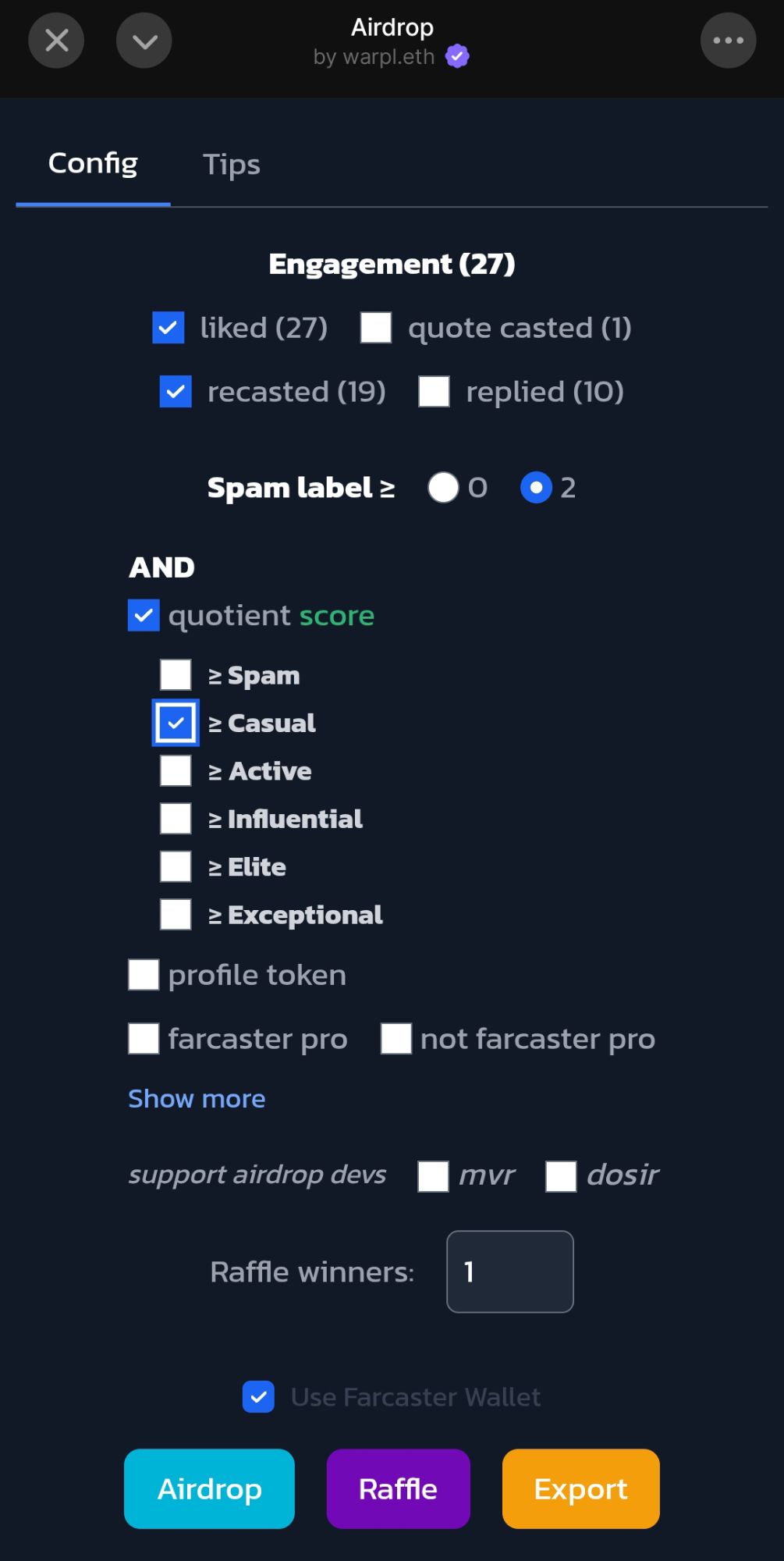This screenshot has height=1561, width=784.
Task: Click the orange Export button
Action: pyautogui.click(x=580, y=1489)
